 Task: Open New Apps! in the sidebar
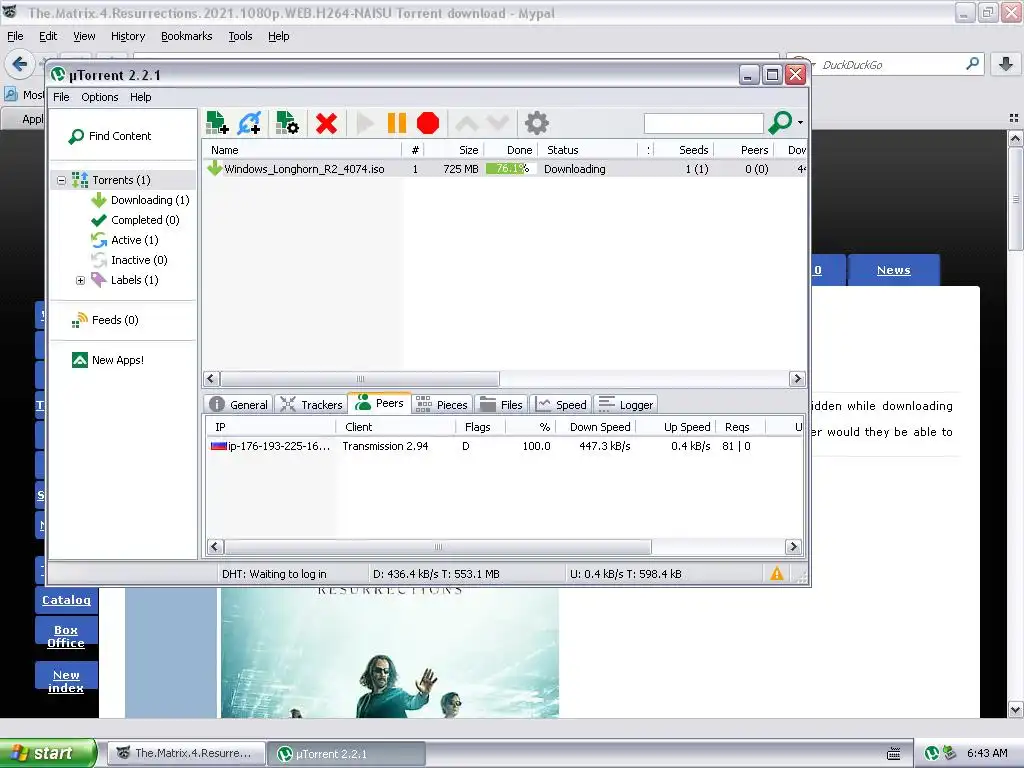[118, 360]
